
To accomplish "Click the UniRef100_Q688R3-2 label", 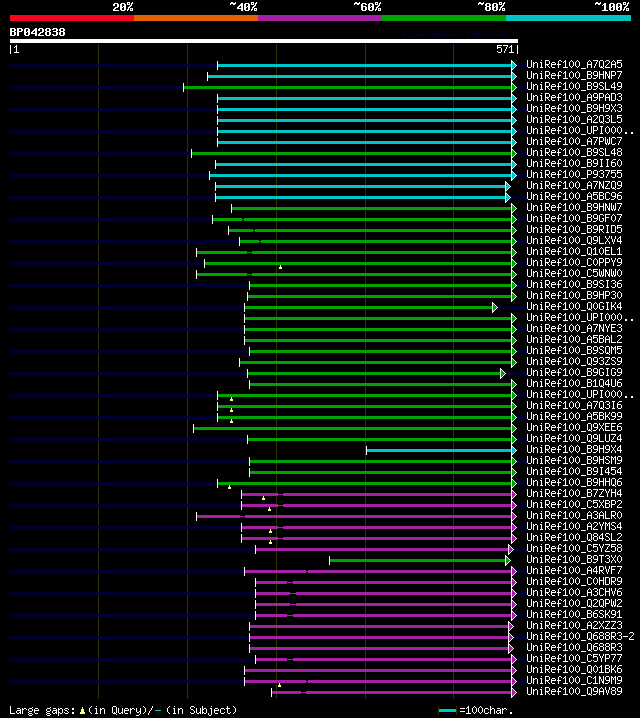I will pos(580,636).
